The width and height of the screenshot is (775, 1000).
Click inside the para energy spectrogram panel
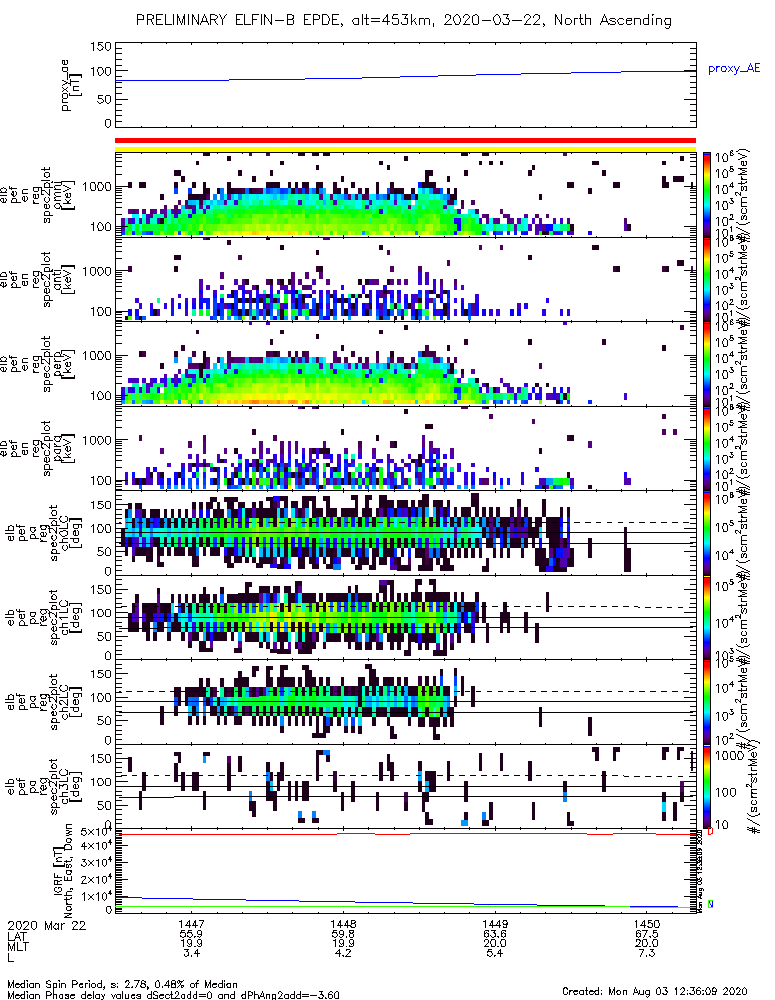pyautogui.click(x=405, y=448)
